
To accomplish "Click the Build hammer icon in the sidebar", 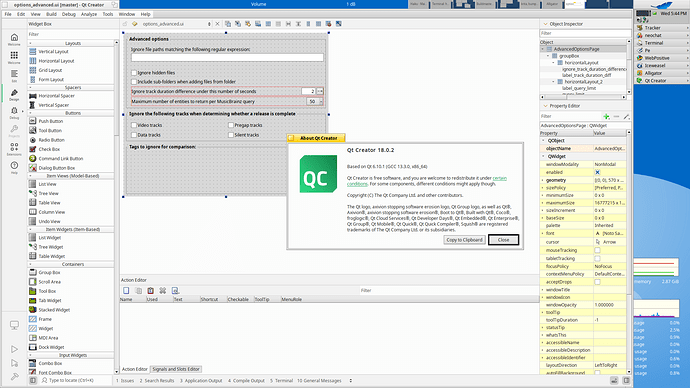I will pyautogui.click(x=14, y=377).
